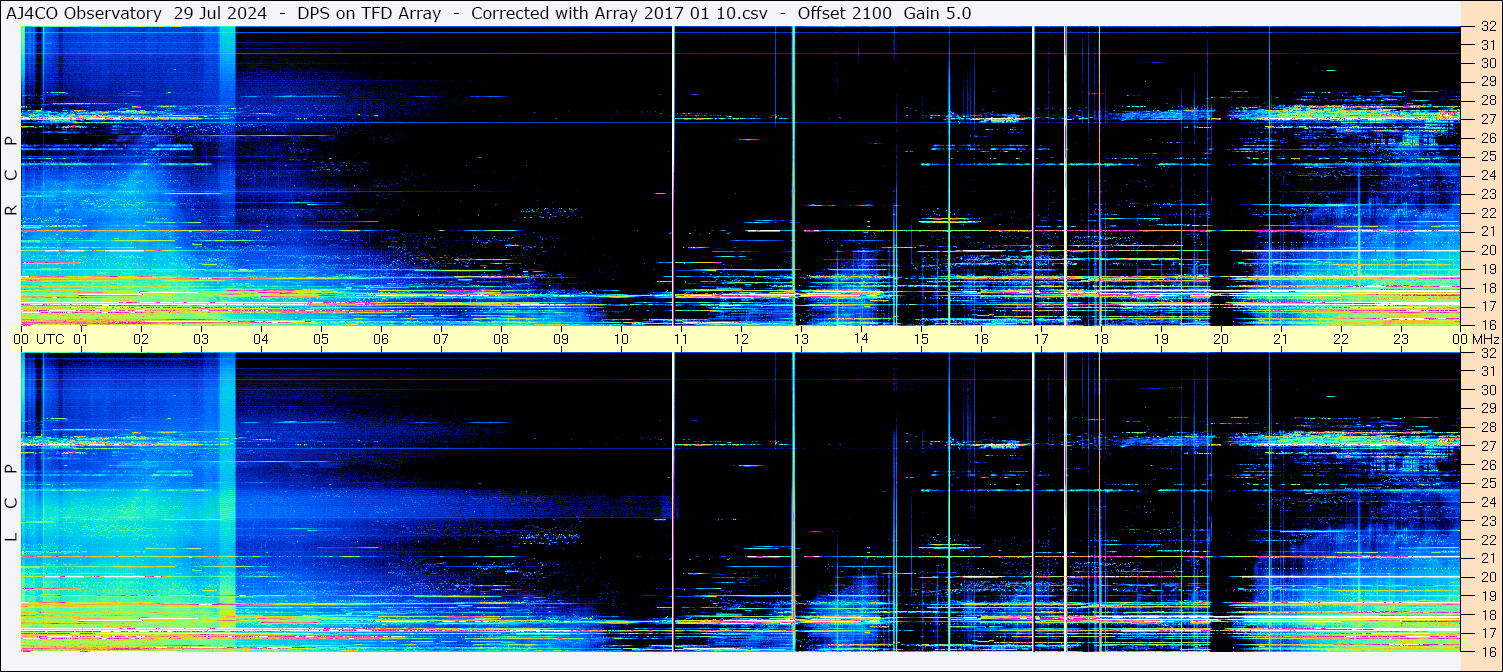The image size is (1503, 672).
Task: Click the 27 MHz label in LCP panel
Action: coord(1487,446)
